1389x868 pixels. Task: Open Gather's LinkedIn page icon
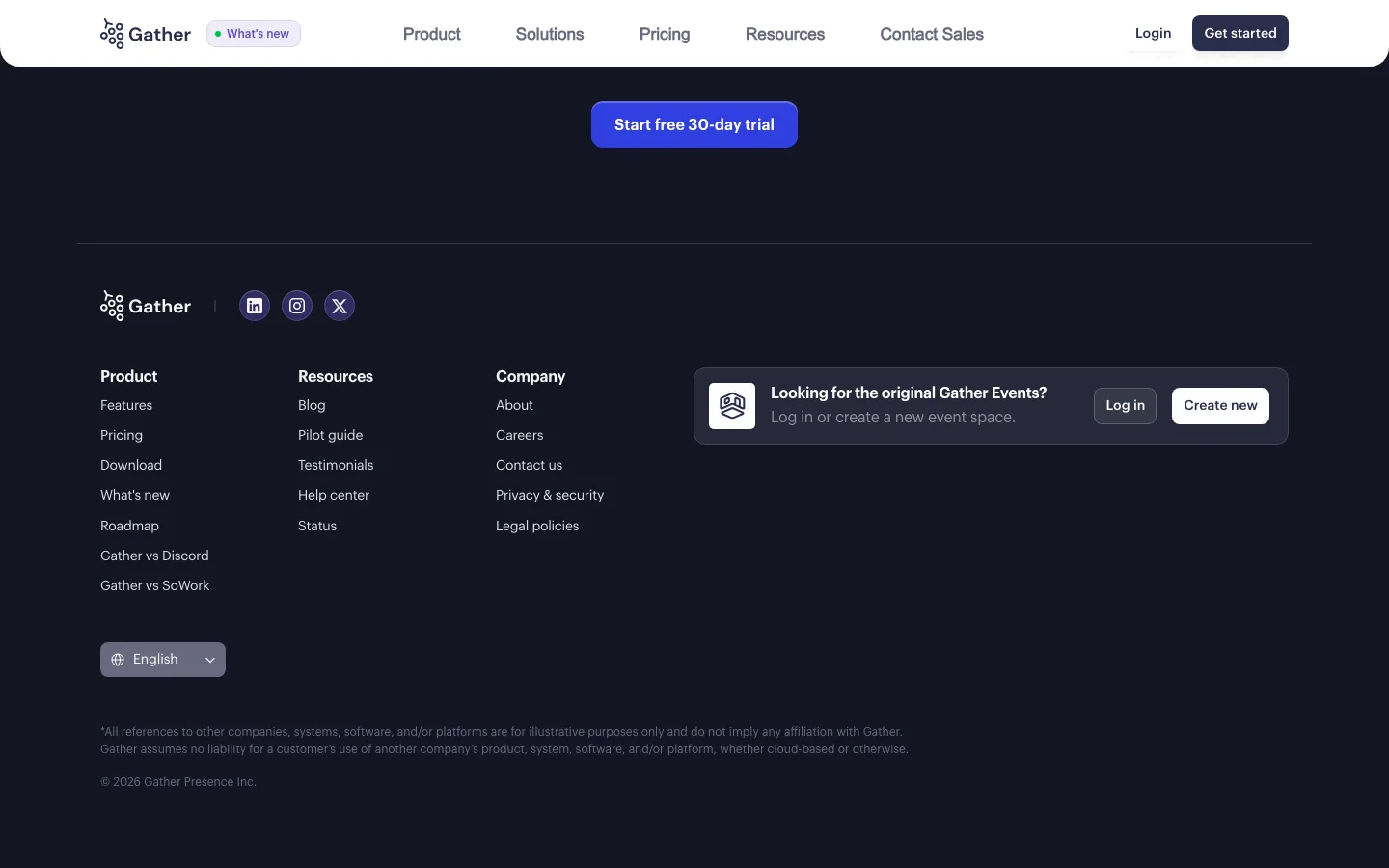pyautogui.click(x=255, y=306)
